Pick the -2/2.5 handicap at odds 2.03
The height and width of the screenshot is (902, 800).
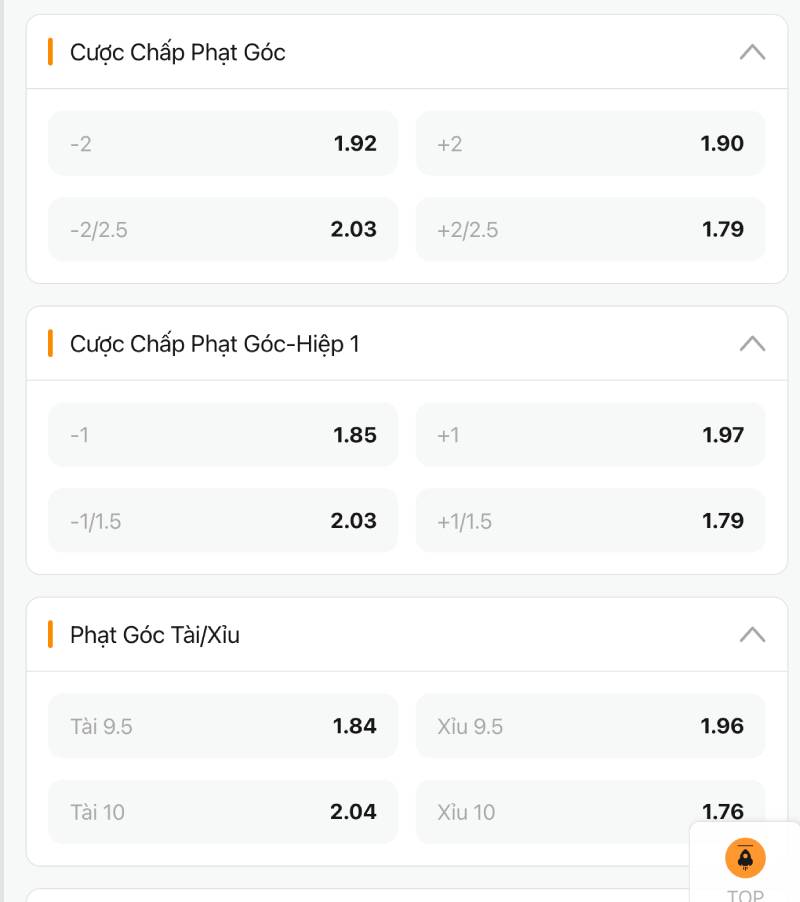pos(222,229)
